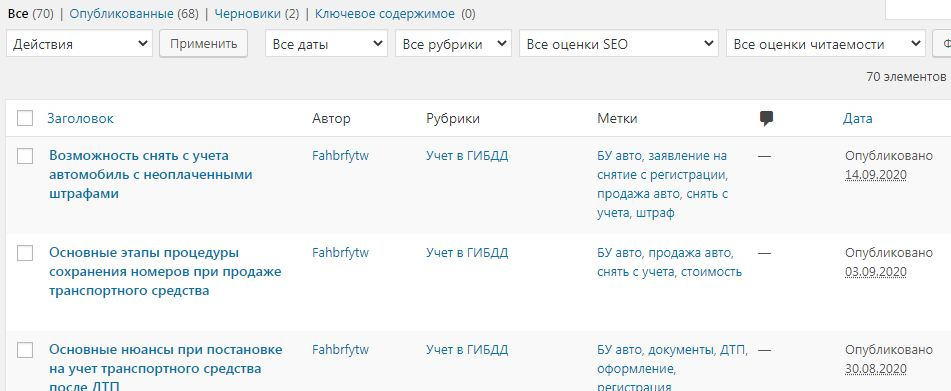Click the Применить button
Image resolution: width=951 pixels, height=391 pixels.
tap(203, 44)
